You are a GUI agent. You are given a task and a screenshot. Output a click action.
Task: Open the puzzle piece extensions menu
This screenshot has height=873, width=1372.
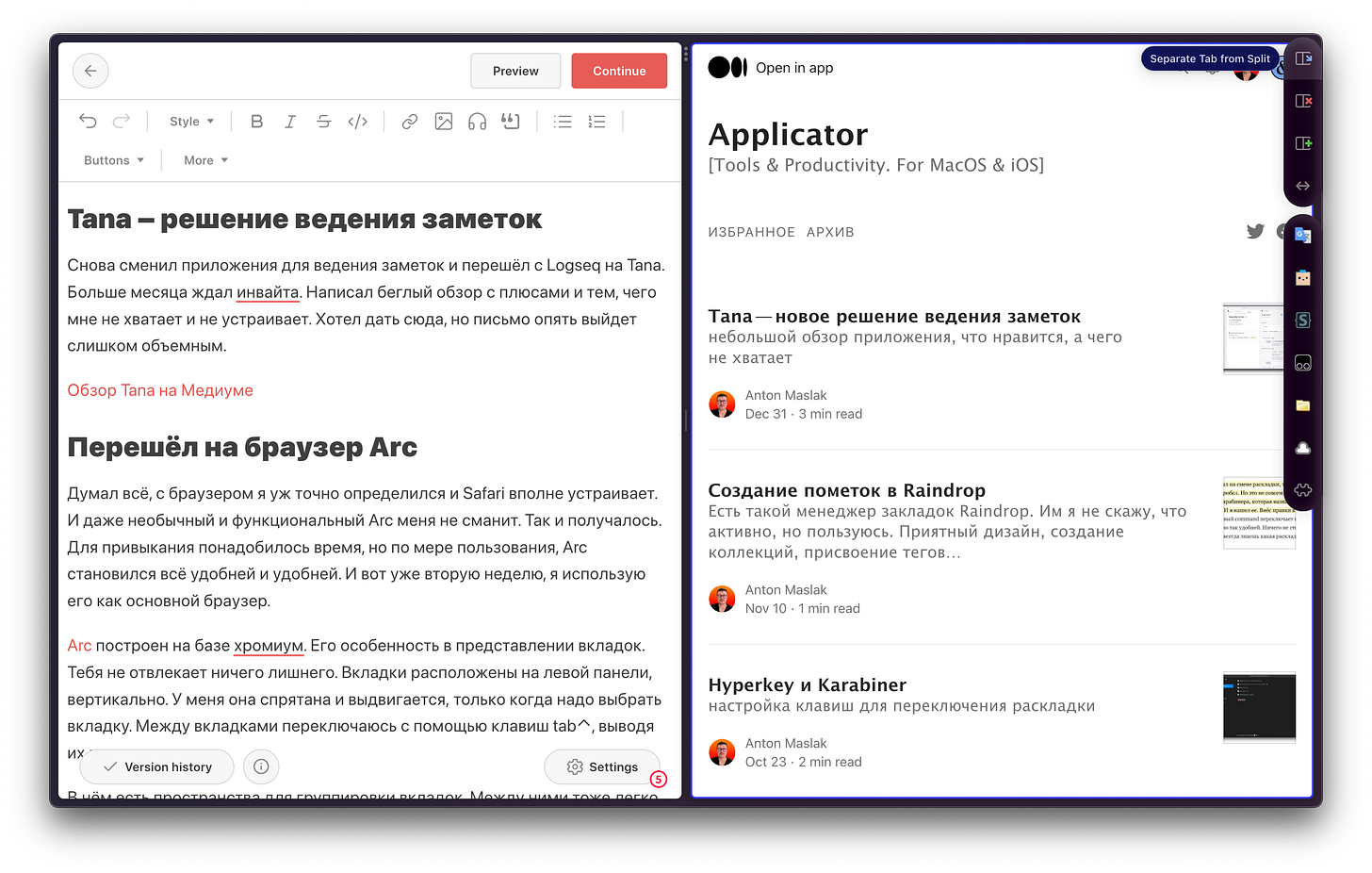tap(1303, 490)
